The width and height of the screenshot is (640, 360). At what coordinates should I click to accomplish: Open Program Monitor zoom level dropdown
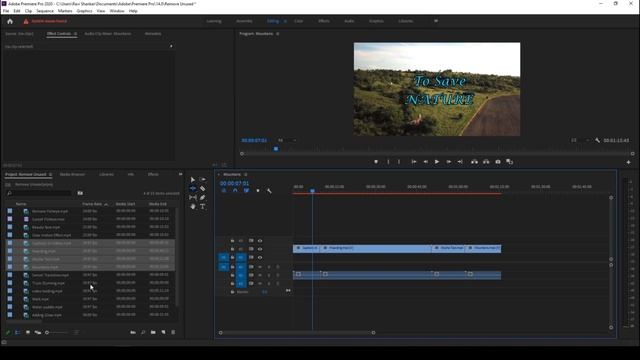(x=286, y=140)
